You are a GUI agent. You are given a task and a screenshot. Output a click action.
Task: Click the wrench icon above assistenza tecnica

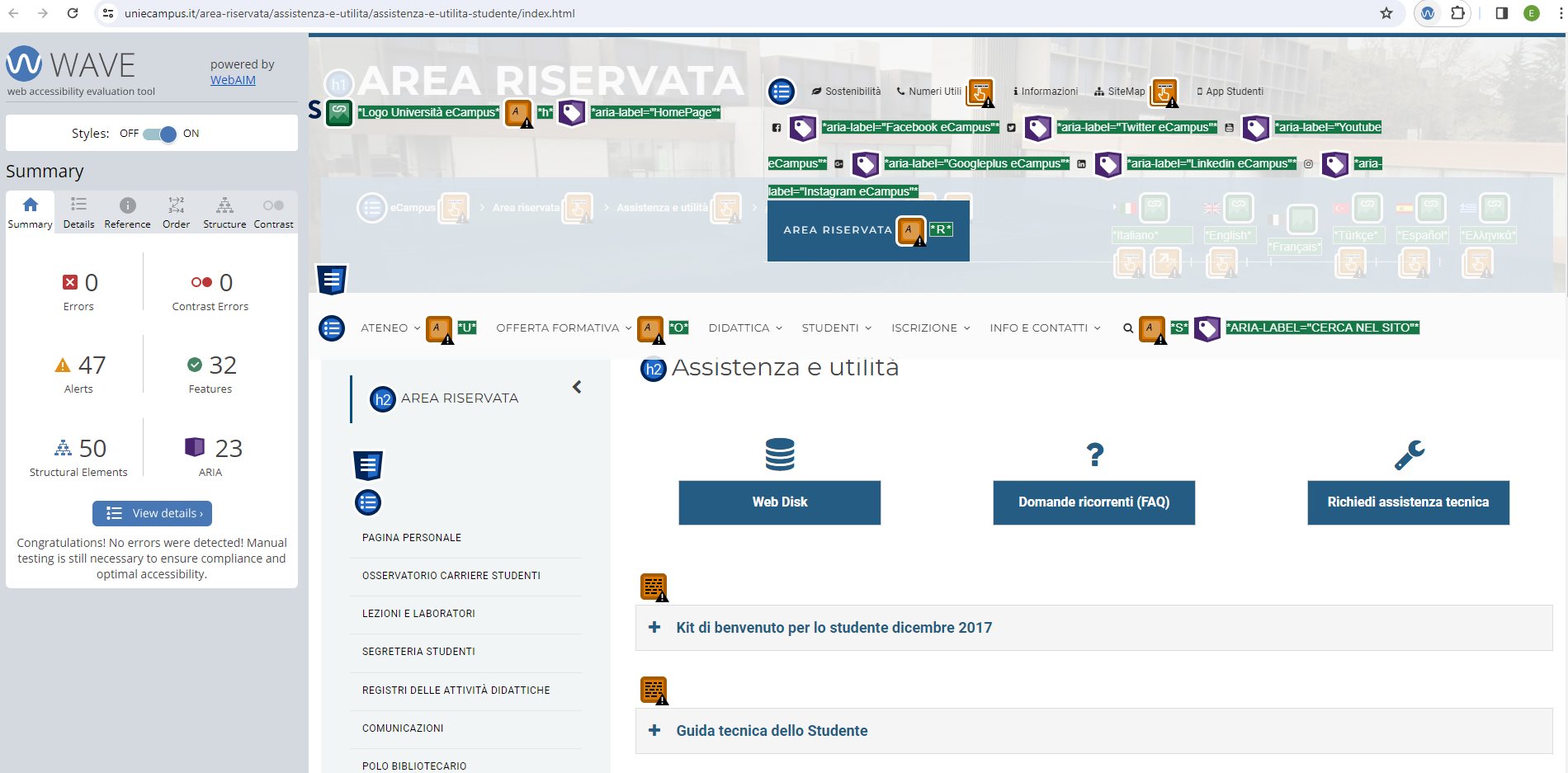[x=1409, y=455]
